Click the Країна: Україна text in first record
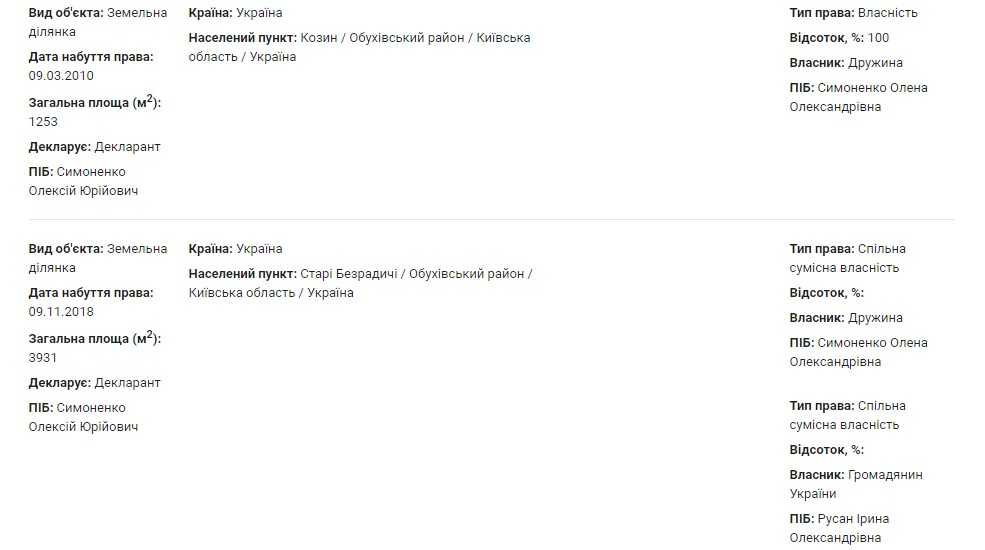 click(236, 13)
